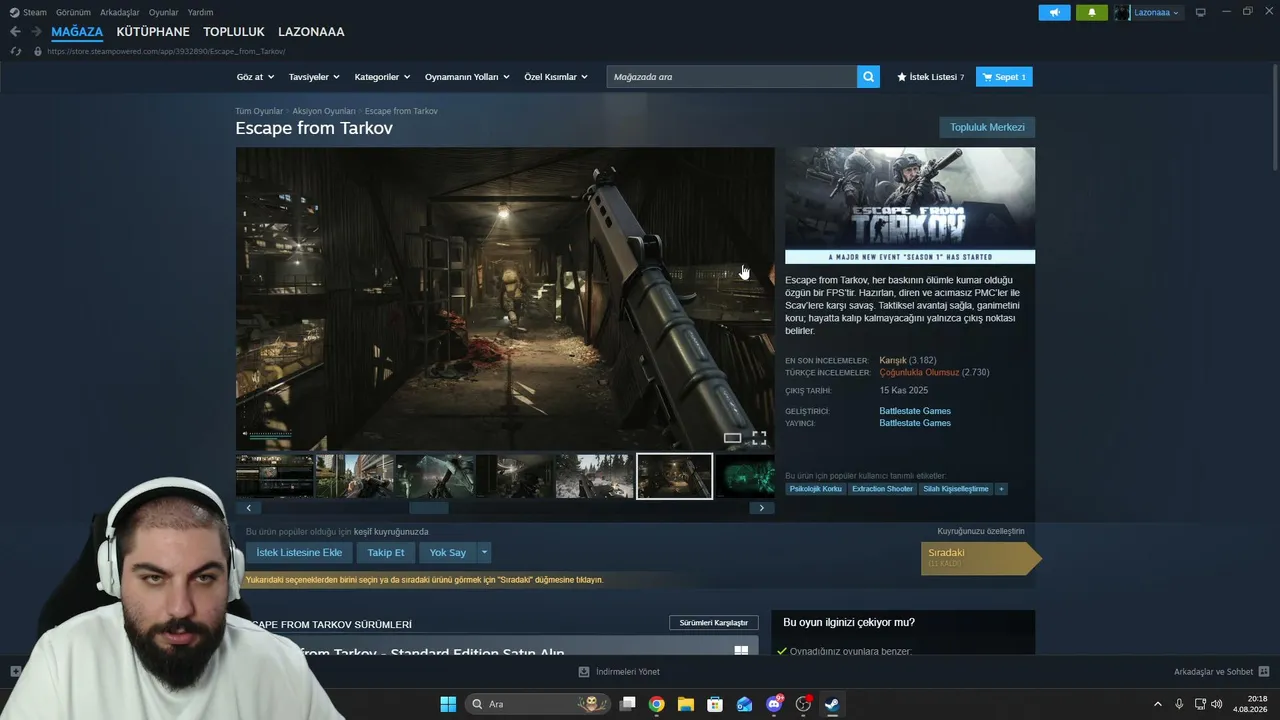Click the Topluluk Merkezi button
This screenshot has height=720, width=1280.
click(987, 127)
